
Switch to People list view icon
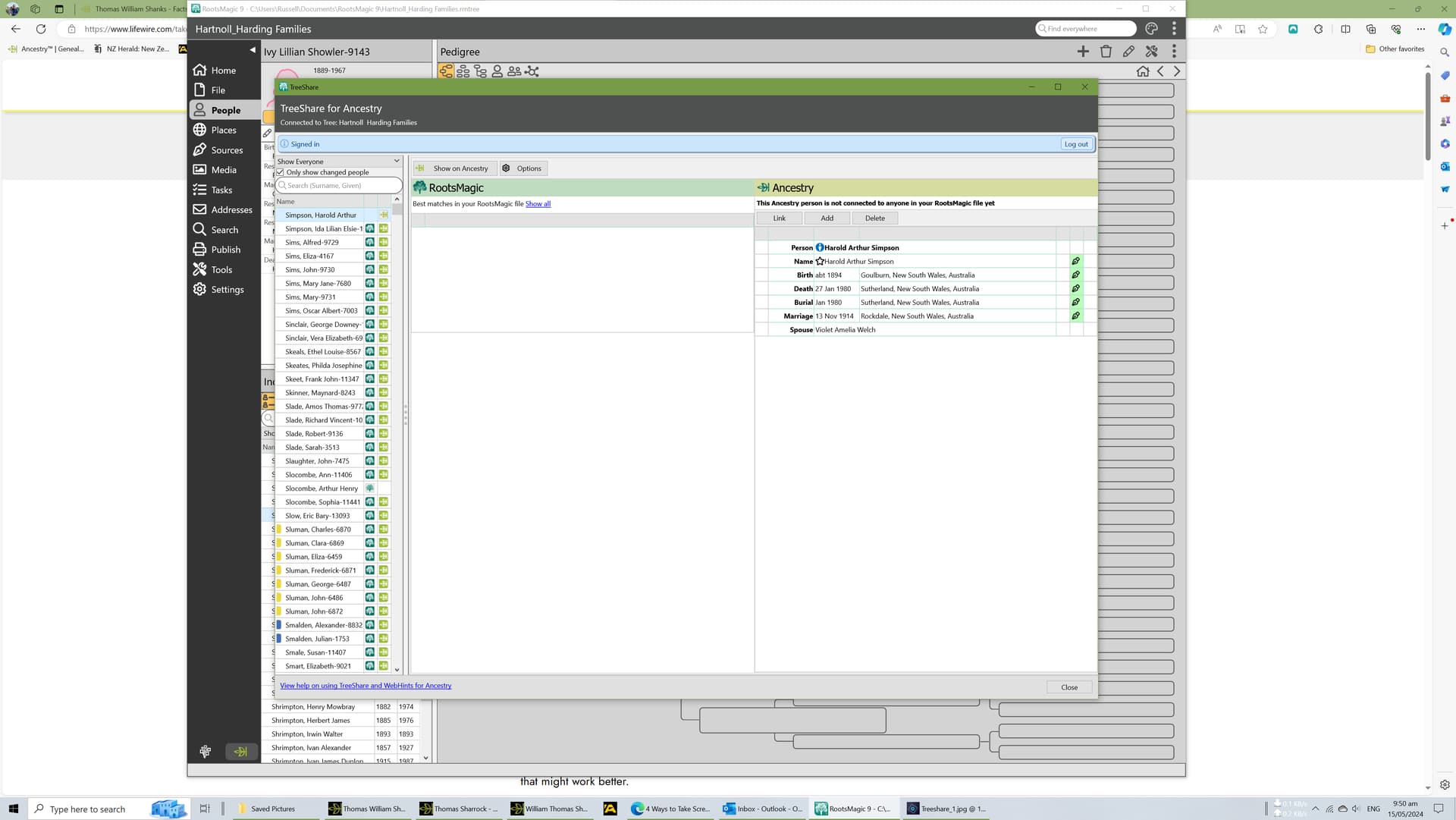[x=497, y=71]
